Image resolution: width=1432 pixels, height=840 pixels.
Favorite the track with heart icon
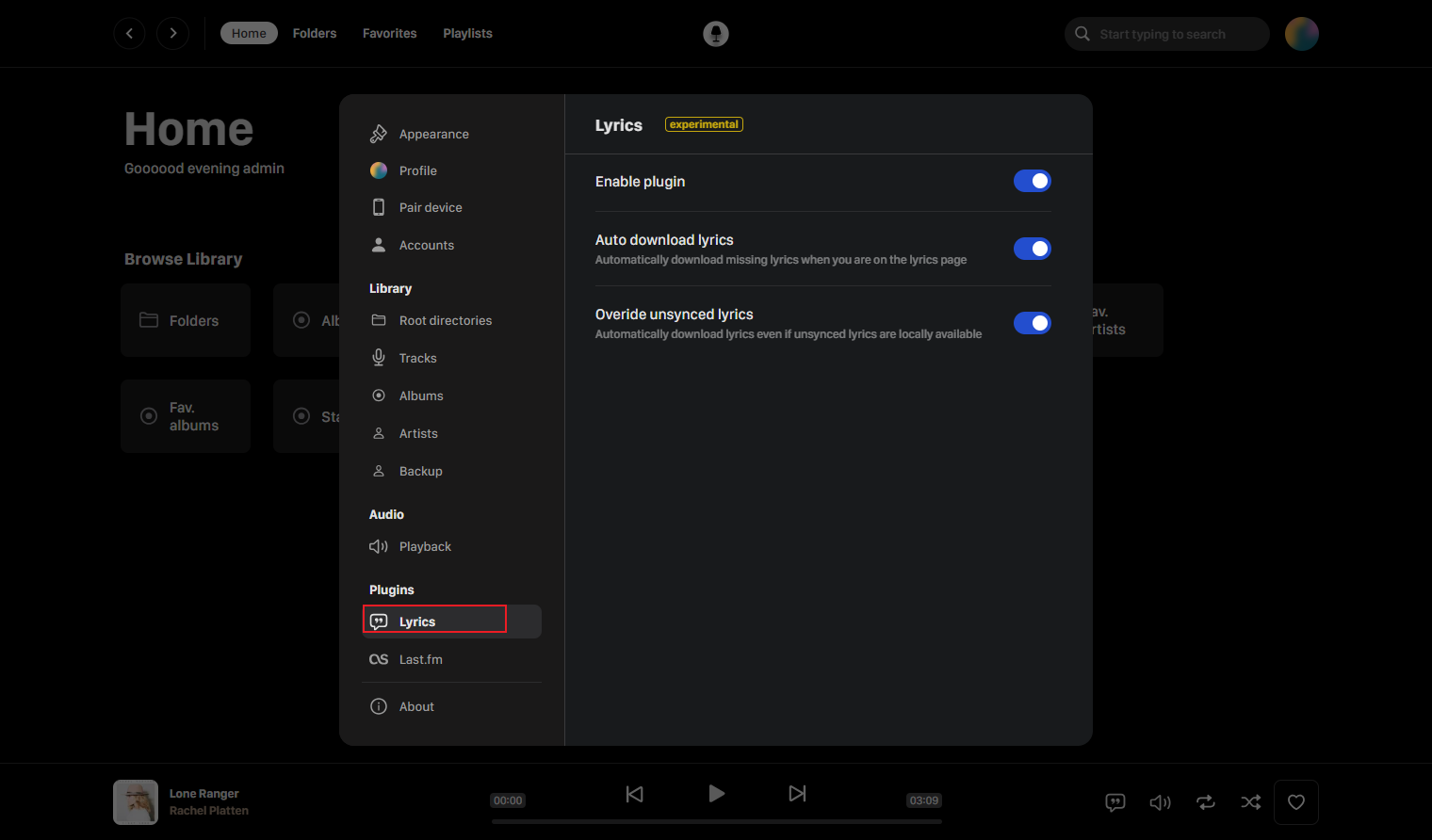coord(1296,802)
